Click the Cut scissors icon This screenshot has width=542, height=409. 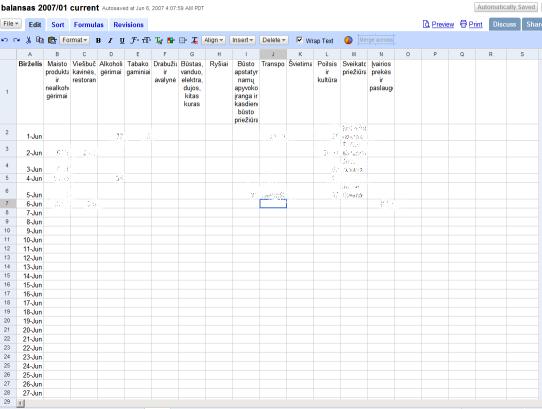tap(28, 40)
